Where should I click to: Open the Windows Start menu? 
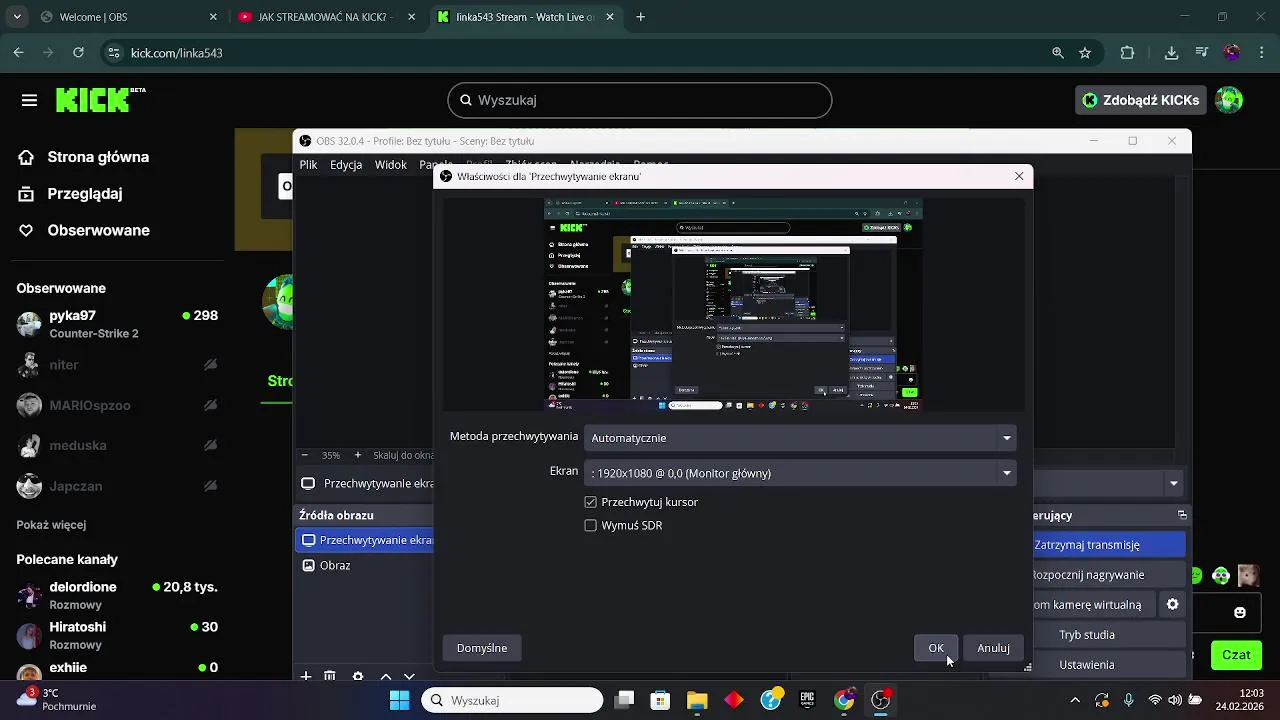[x=399, y=700]
